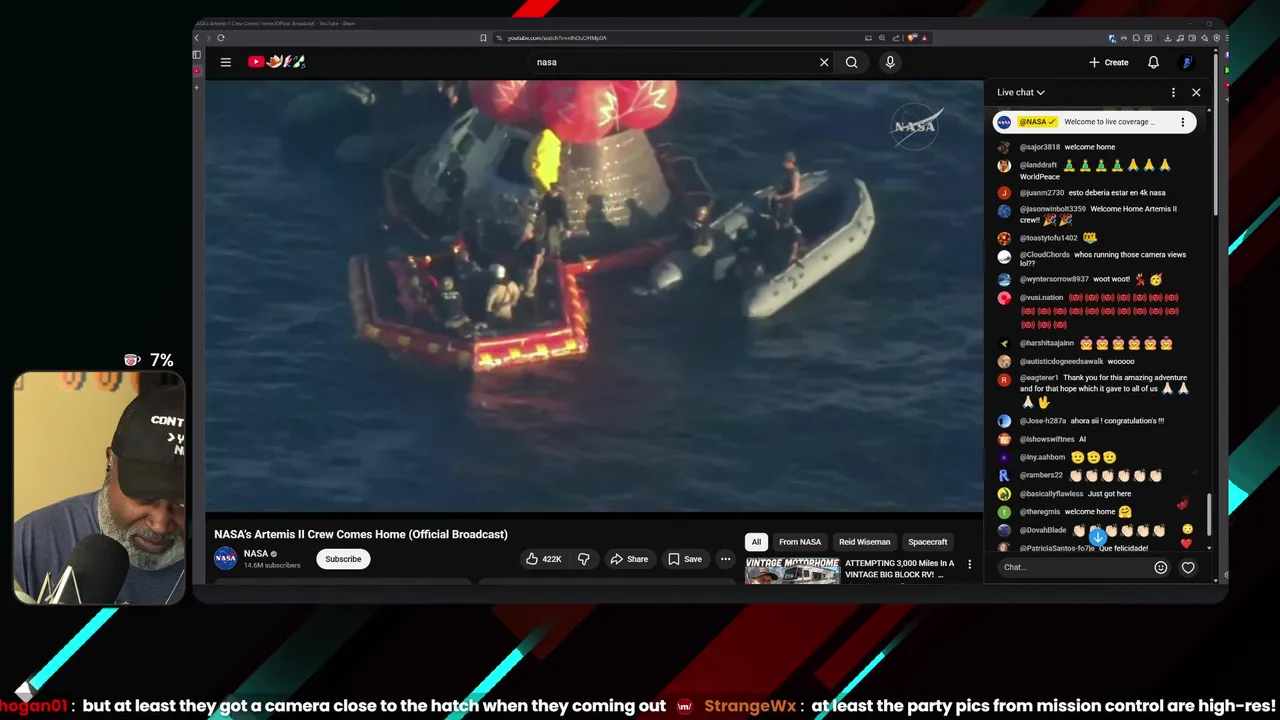Screen dimensions: 1280x720
Task: Clear the nasa search text
Action: pos(824,62)
